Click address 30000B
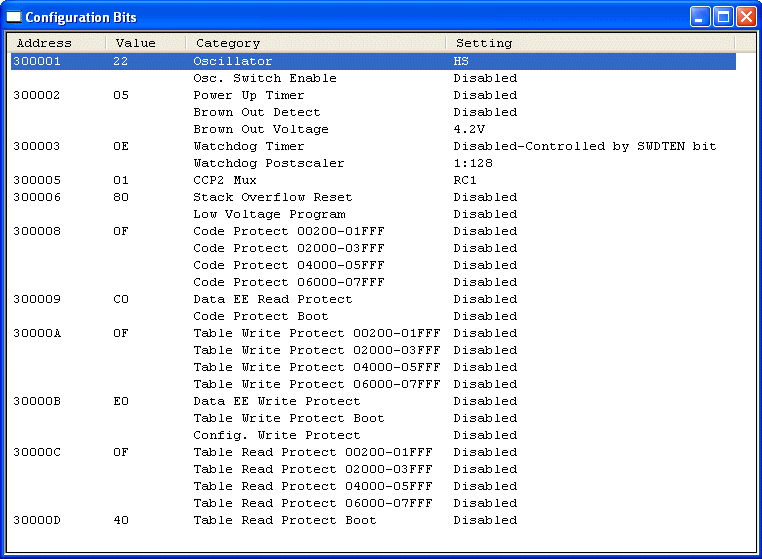Viewport: 762px width, 559px height. pyautogui.click(x=37, y=402)
